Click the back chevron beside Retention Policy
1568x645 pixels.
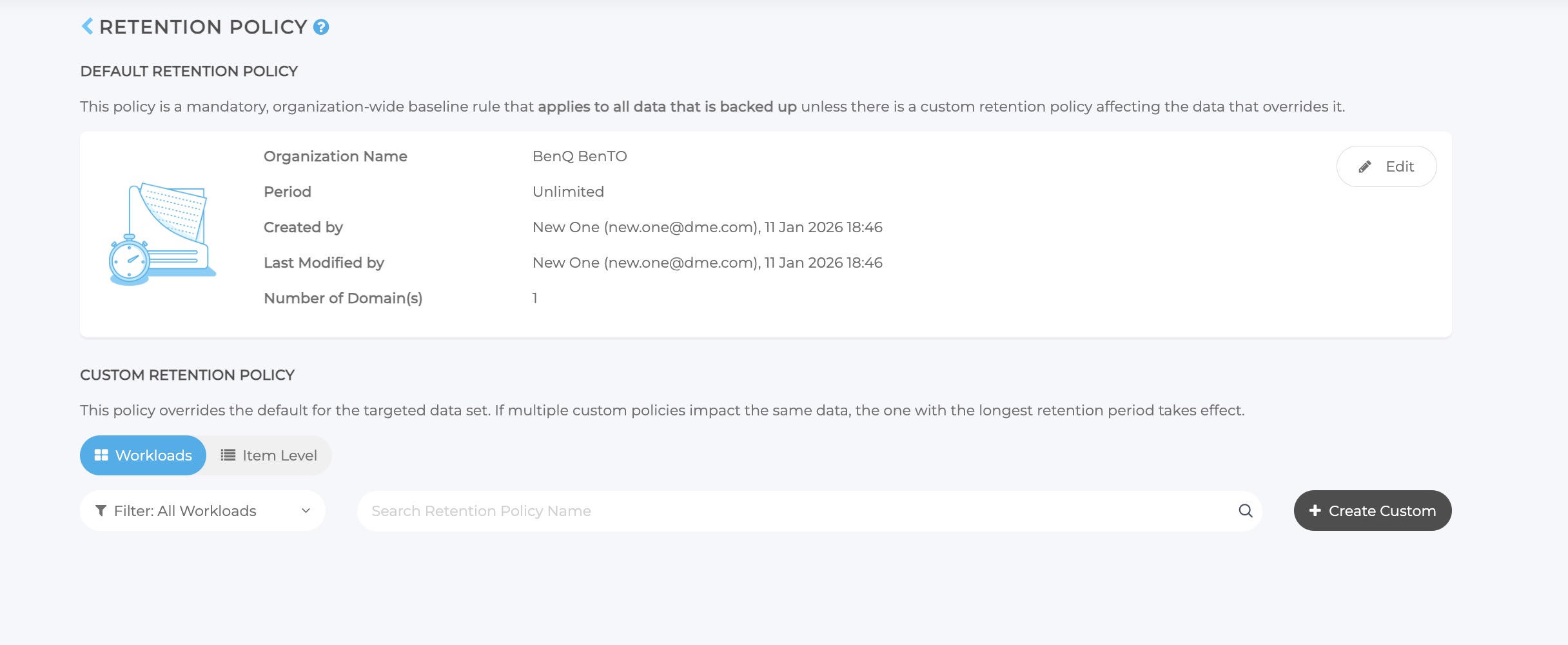click(x=87, y=26)
